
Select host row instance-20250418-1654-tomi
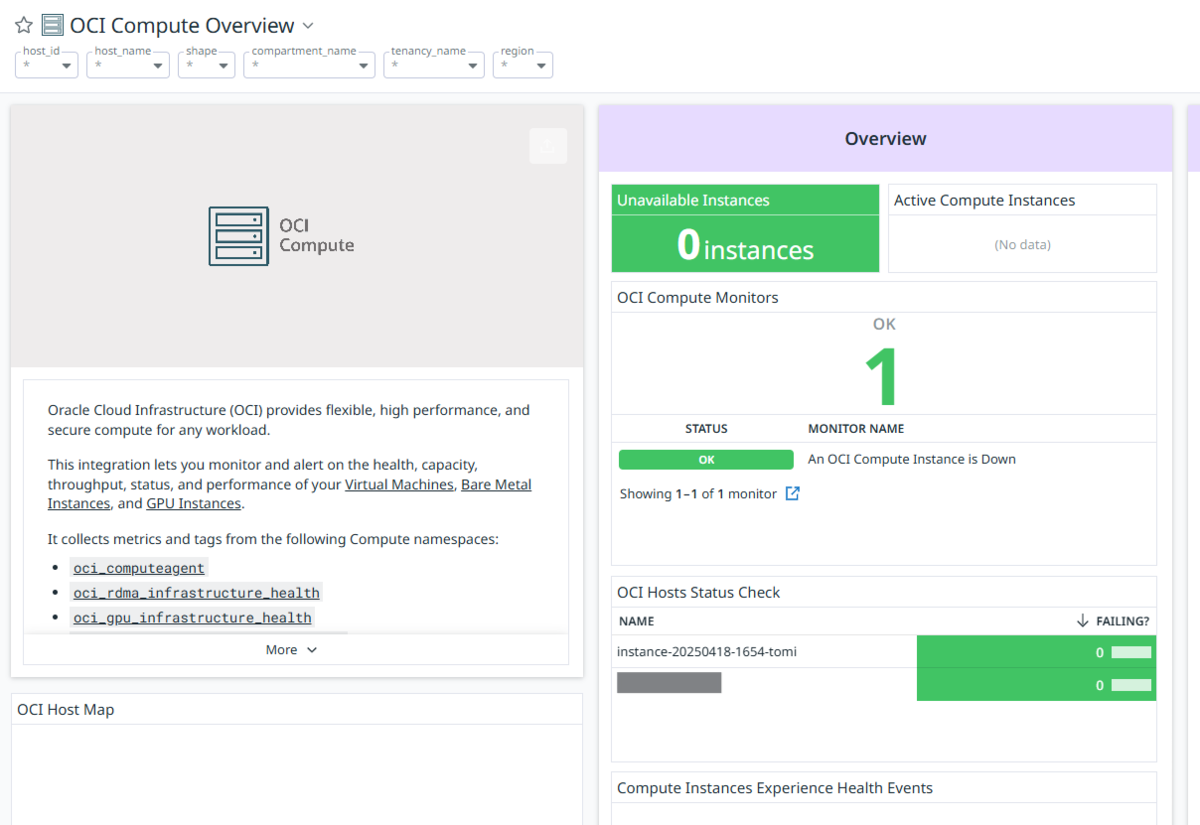[x=707, y=652]
